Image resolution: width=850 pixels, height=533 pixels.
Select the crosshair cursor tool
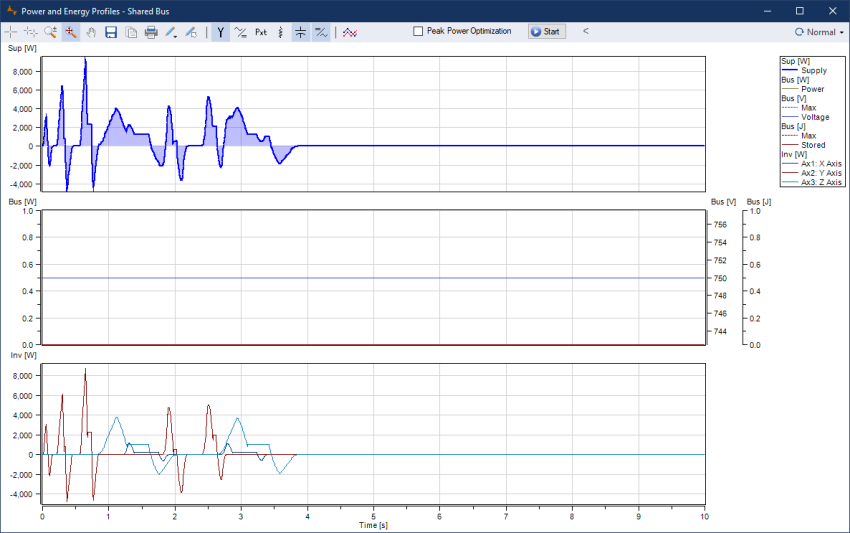point(11,32)
